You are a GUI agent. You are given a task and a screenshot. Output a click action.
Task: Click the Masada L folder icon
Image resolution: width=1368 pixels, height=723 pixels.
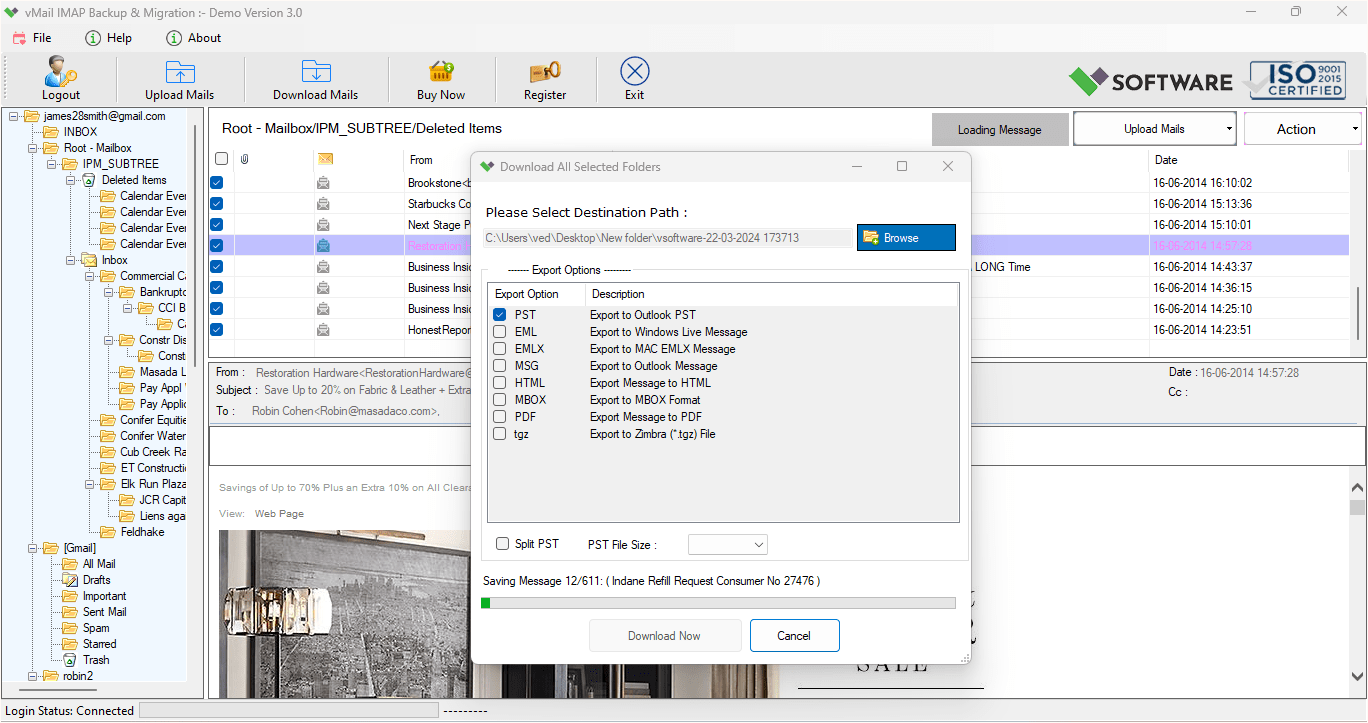click(x=127, y=372)
